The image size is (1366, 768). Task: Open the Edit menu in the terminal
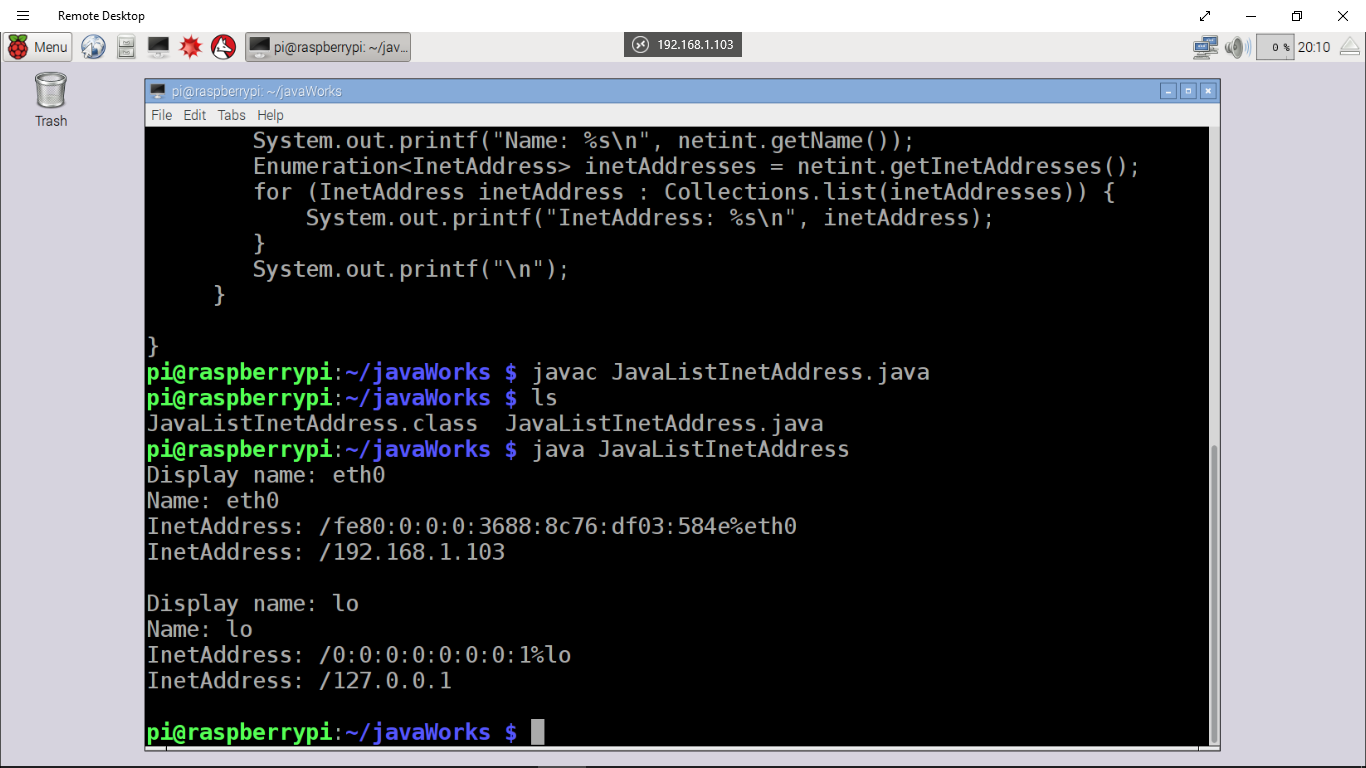click(x=194, y=115)
